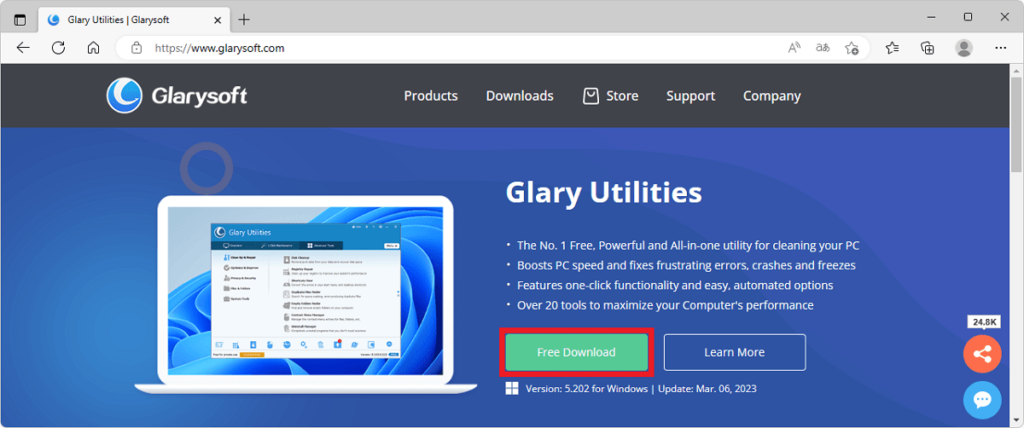Click the Glarysoft logo
Screen dimensions: 1024x428
tap(177, 96)
